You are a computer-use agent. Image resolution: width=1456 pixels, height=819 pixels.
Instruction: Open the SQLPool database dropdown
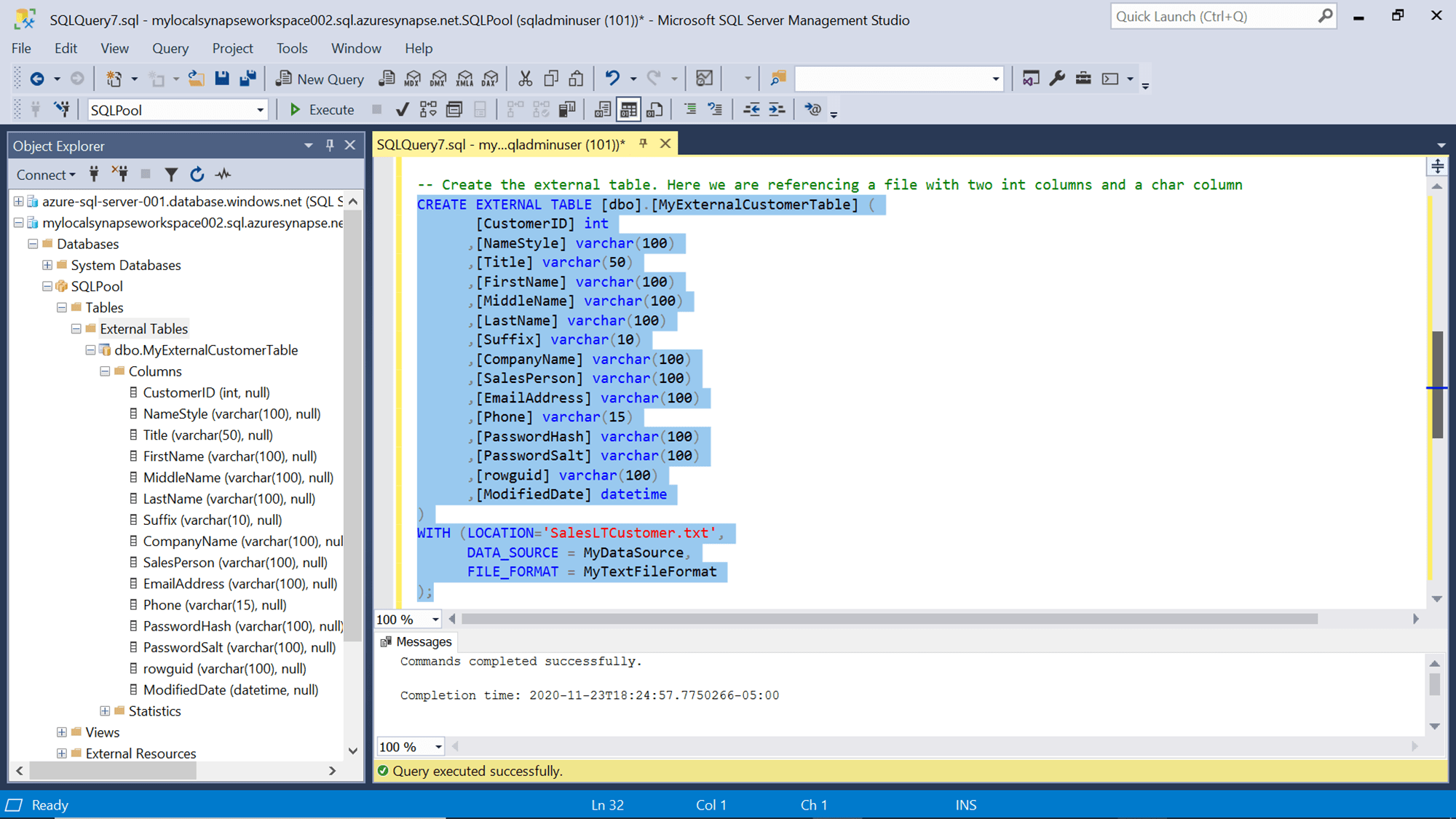(259, 109)
